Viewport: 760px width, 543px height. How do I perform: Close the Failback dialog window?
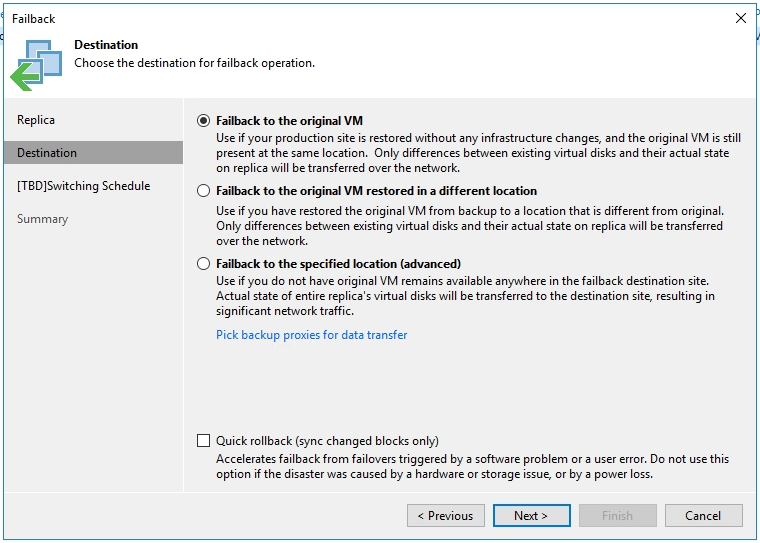[x=740, y=18]
